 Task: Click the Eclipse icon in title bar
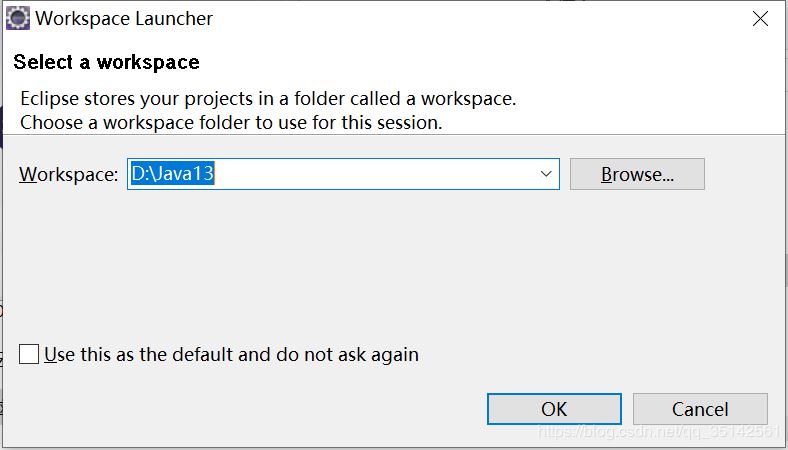tap(17, 19)
